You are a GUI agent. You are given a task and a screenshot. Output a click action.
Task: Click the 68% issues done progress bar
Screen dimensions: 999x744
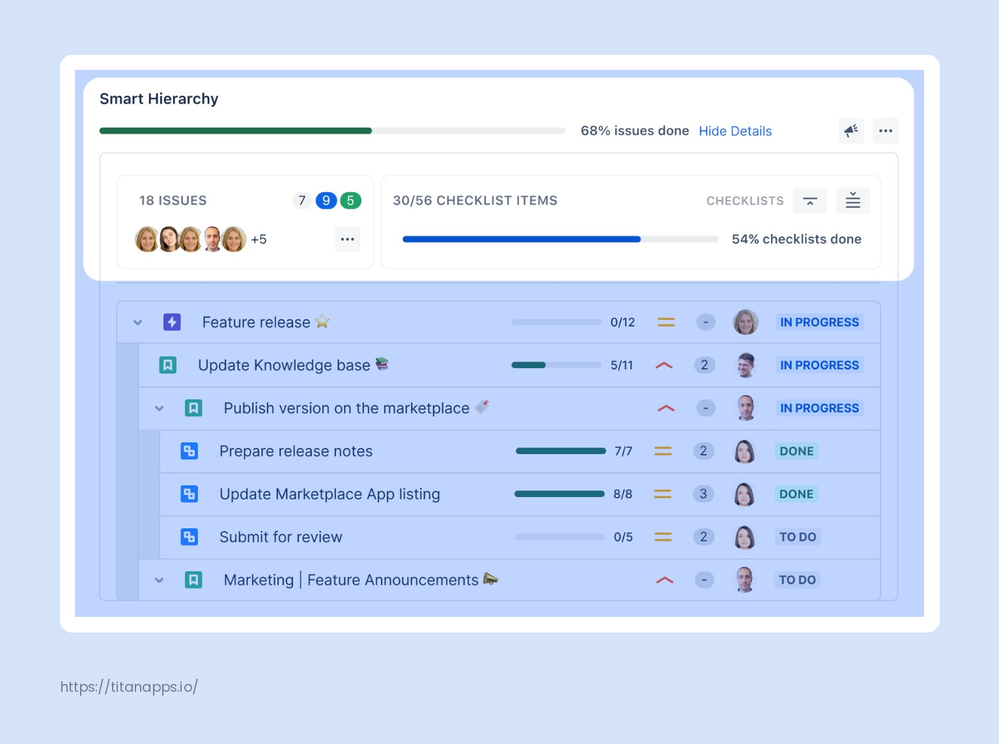pyautogui.click(x=333, y=131)
